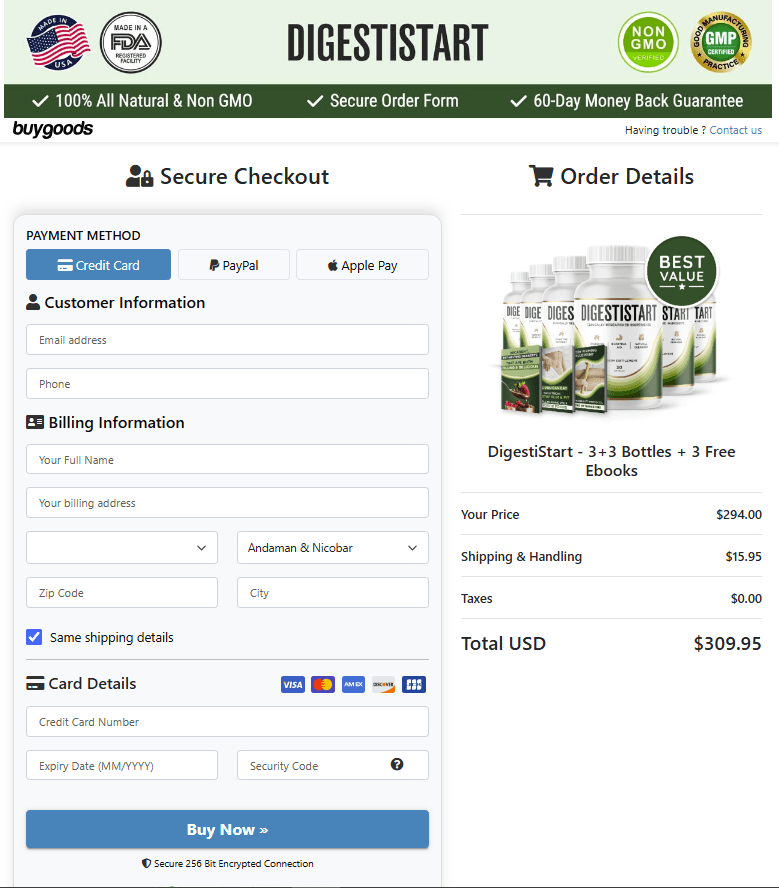Uncheck Same shipping details checkbox
The width and height of the screenshot is (779, 888).
(35, 637)
